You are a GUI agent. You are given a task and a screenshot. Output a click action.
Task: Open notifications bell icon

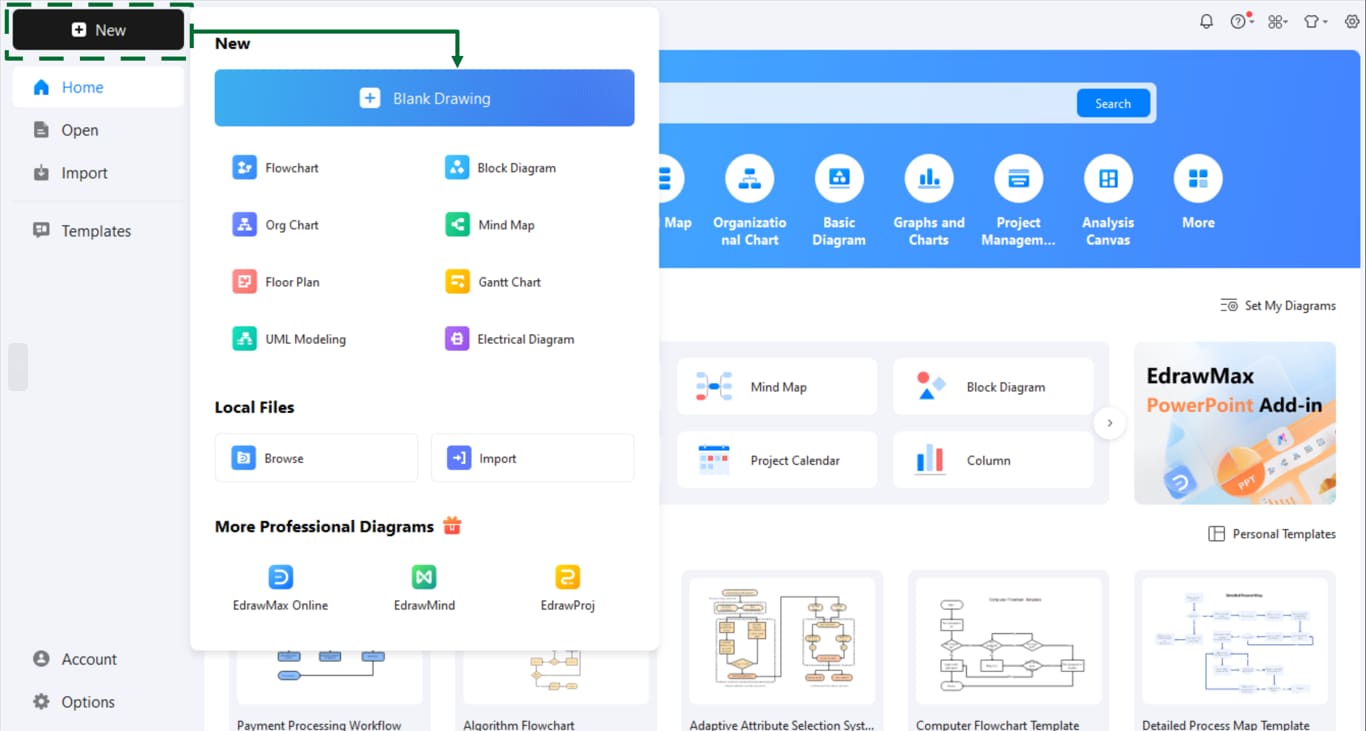[x=1206, y=21]
